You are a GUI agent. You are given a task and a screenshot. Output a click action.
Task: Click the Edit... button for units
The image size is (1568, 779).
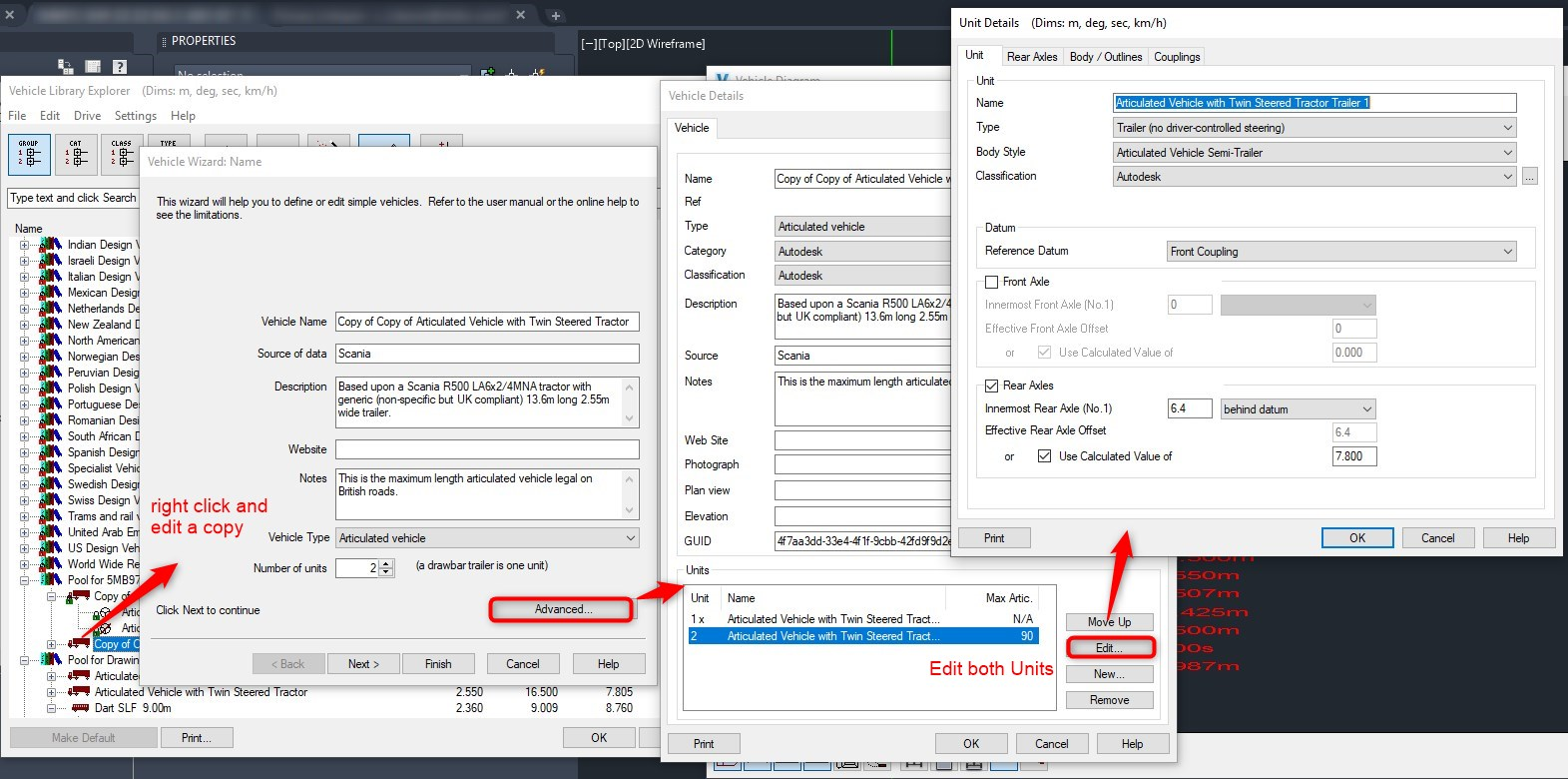click(1109, 648)
